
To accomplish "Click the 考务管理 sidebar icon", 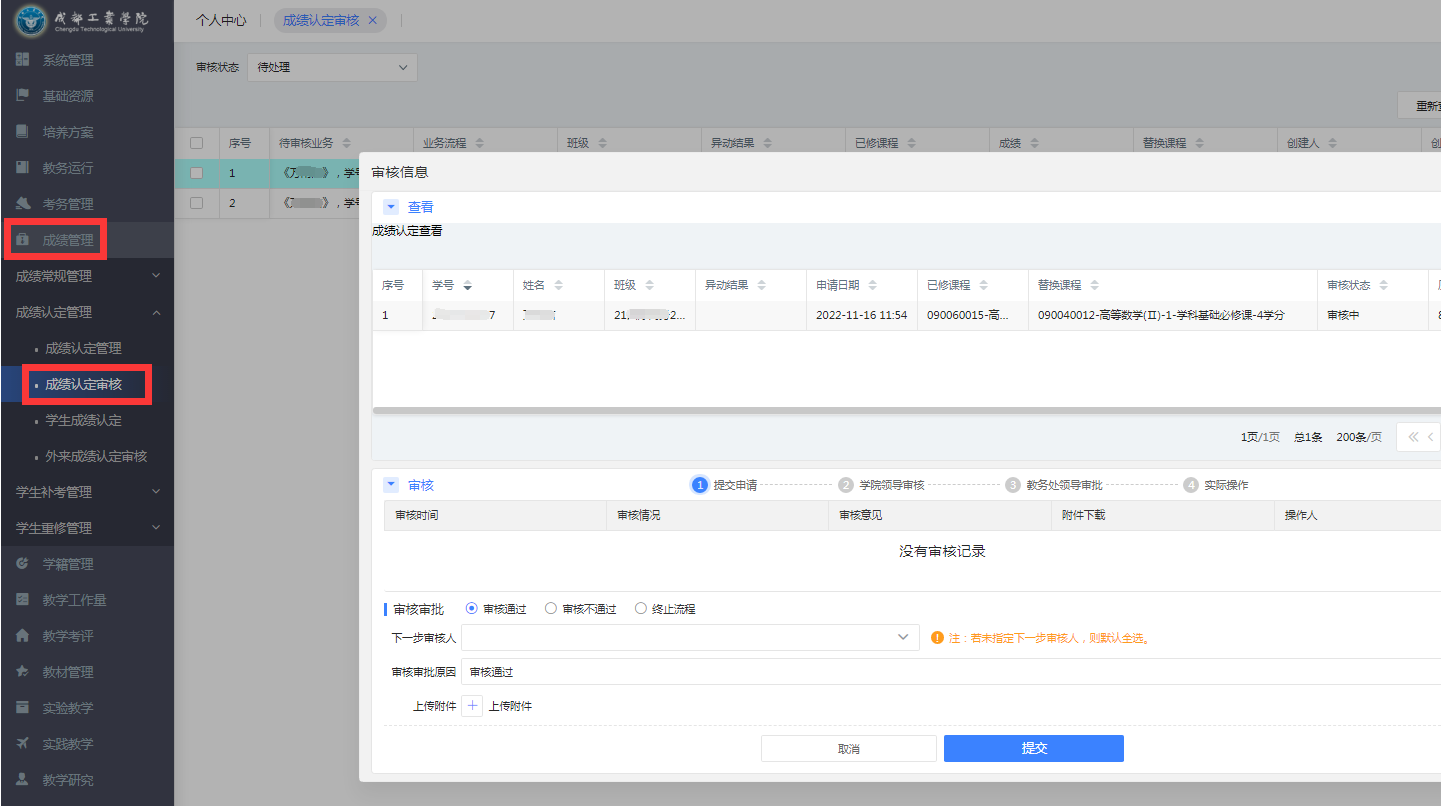I will click(x=23, y=204).
